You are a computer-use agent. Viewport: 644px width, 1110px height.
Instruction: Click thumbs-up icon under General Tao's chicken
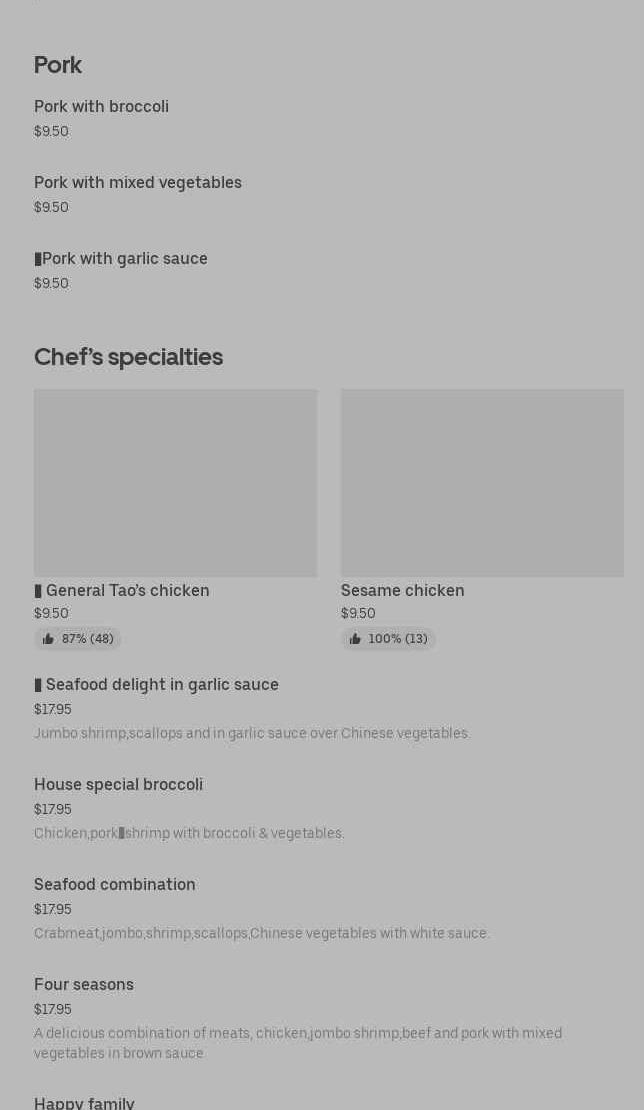(48, 639)
